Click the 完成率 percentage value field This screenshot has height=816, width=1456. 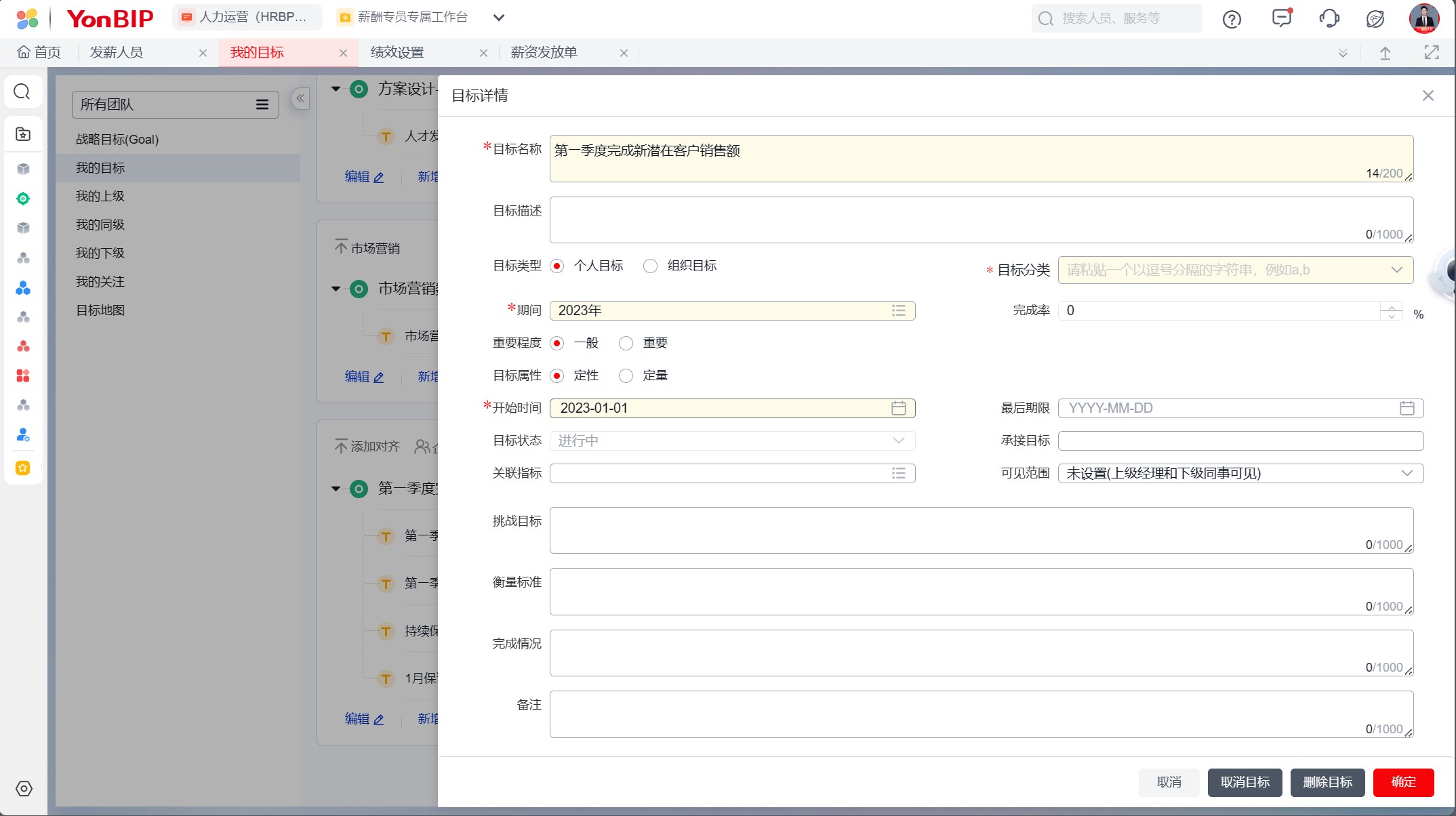(x=1219, y=310)
